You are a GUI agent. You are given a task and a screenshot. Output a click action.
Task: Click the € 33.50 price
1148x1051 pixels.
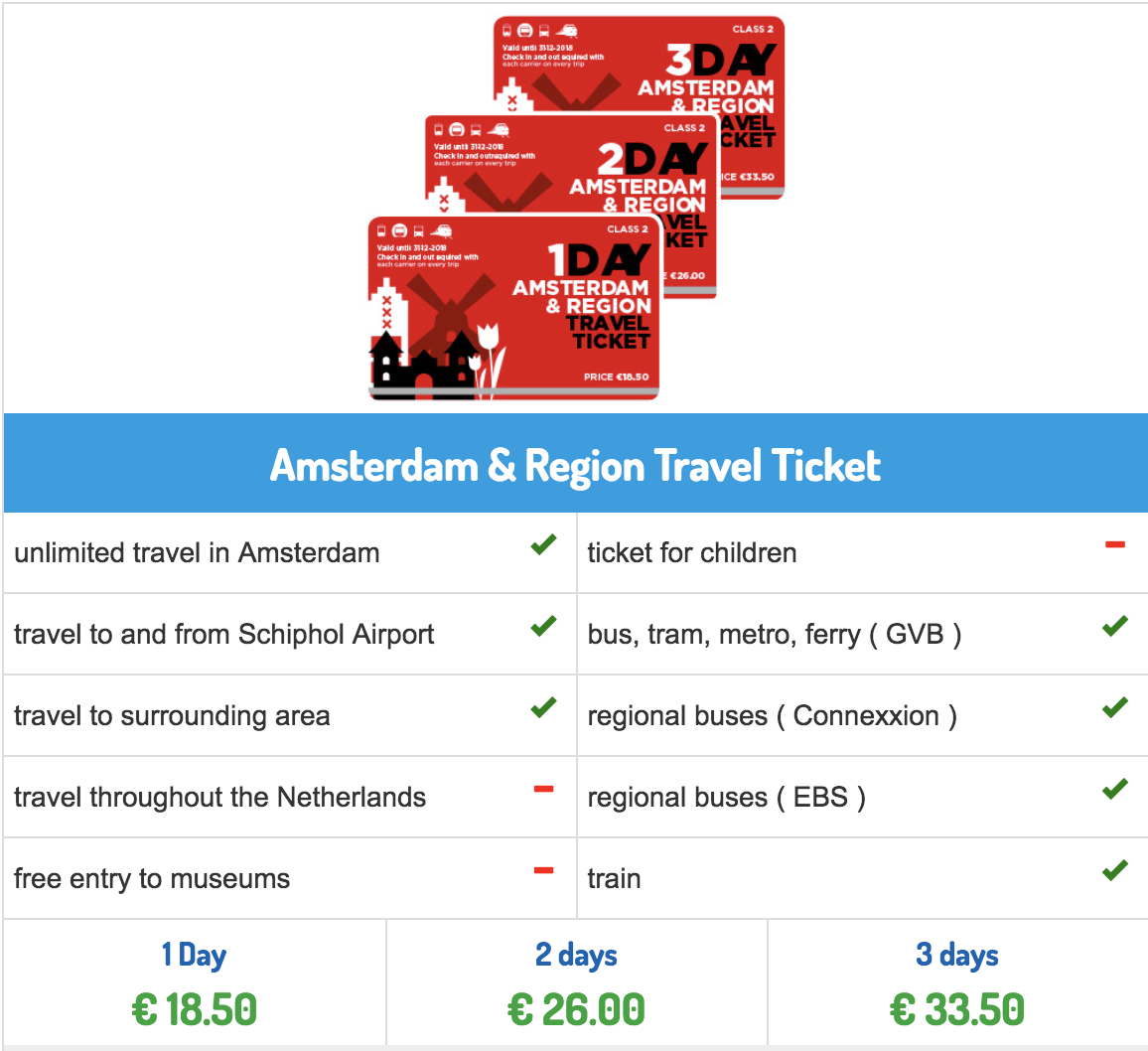click(x=957, y=1009)
